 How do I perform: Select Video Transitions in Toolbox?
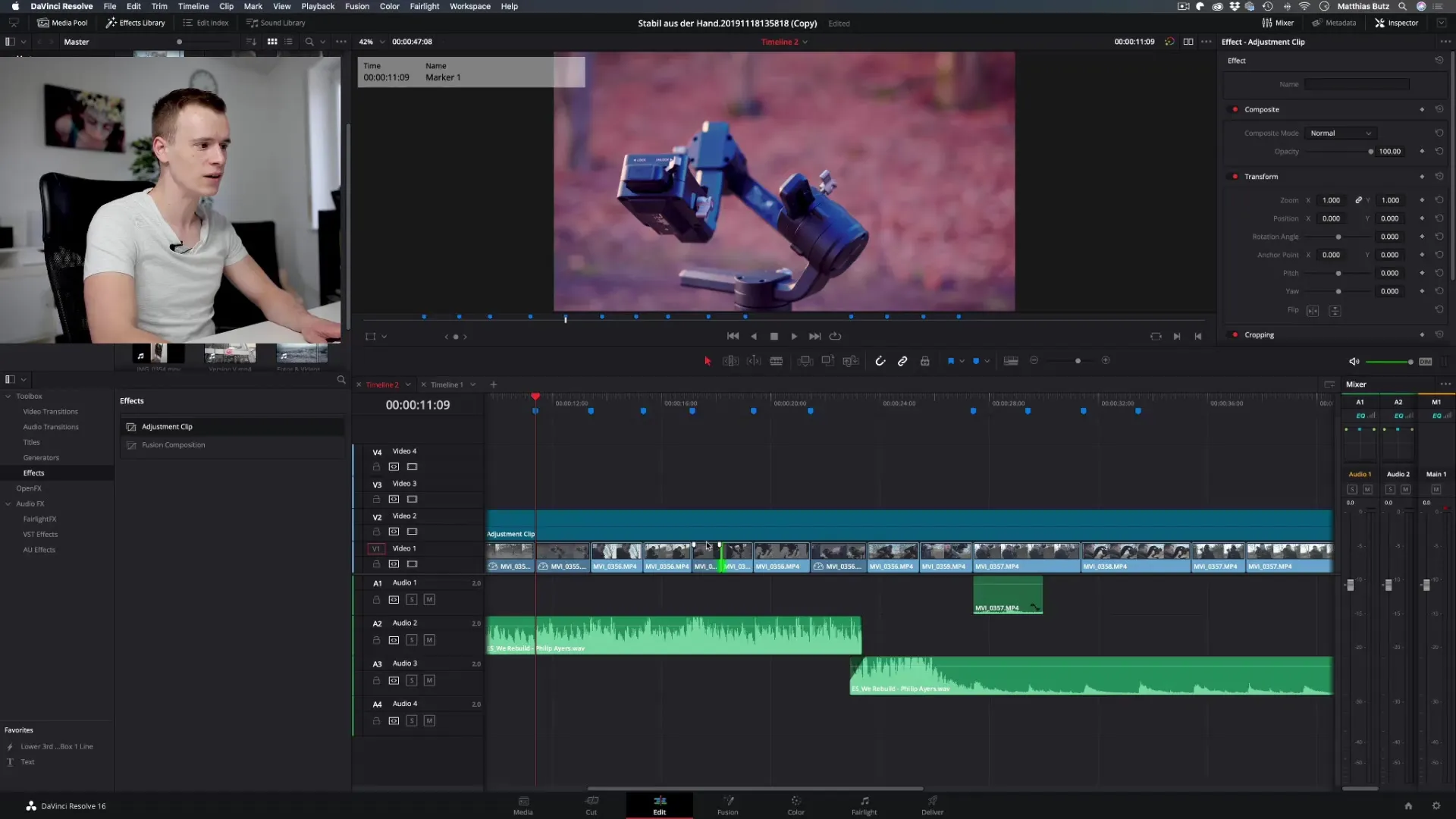[x=50, y=412]
